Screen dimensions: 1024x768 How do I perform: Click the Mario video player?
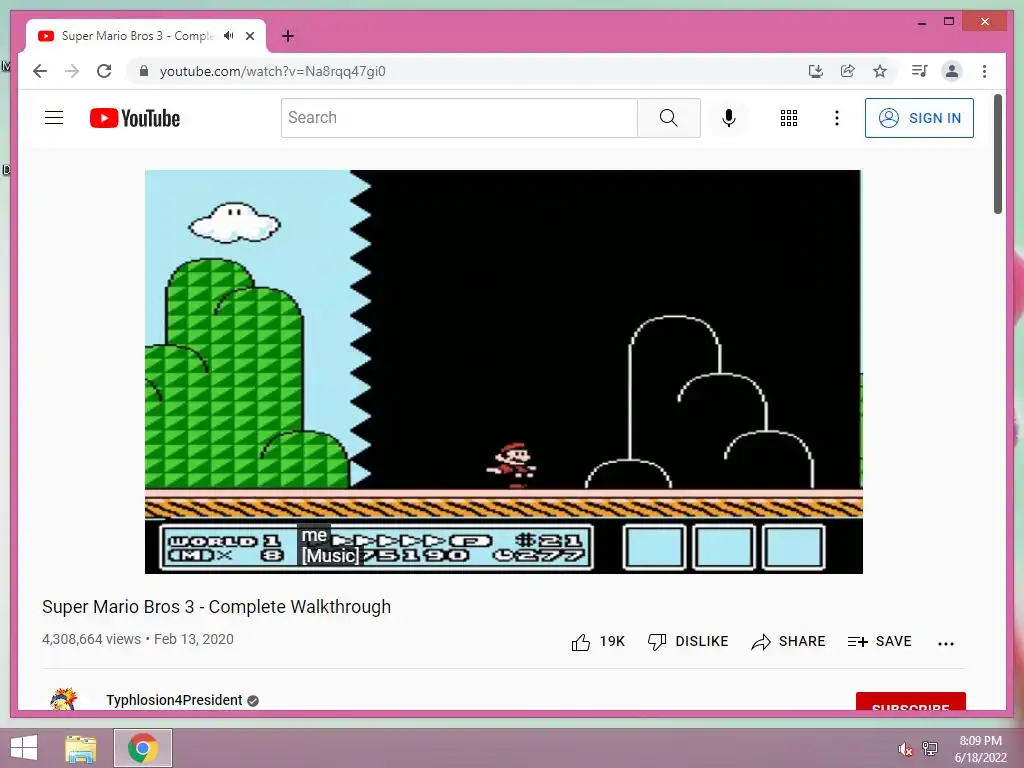[504, 372]
